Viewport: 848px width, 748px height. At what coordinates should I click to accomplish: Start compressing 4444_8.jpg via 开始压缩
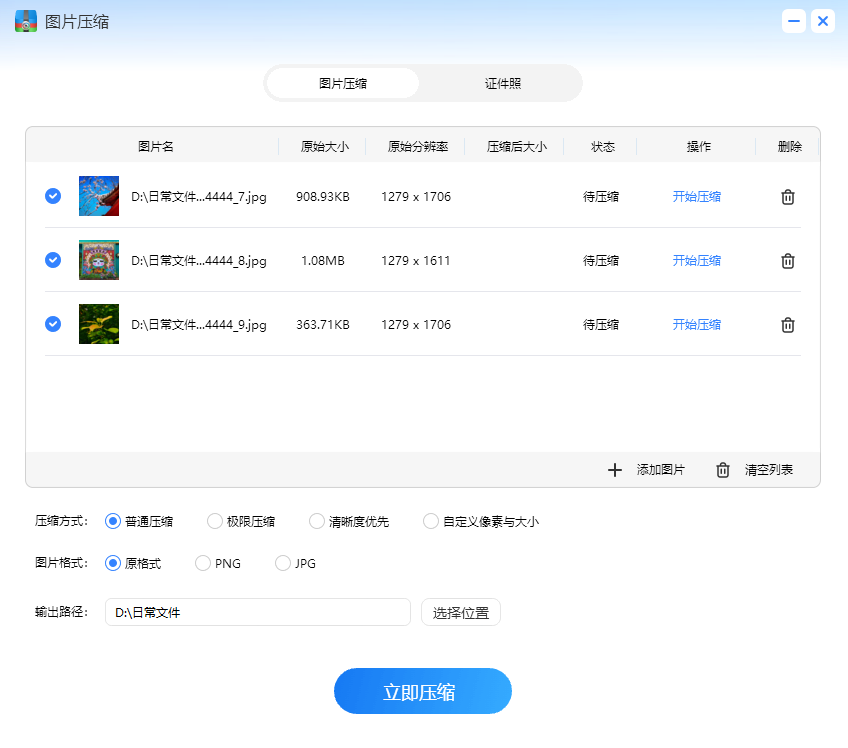(696, 260)
